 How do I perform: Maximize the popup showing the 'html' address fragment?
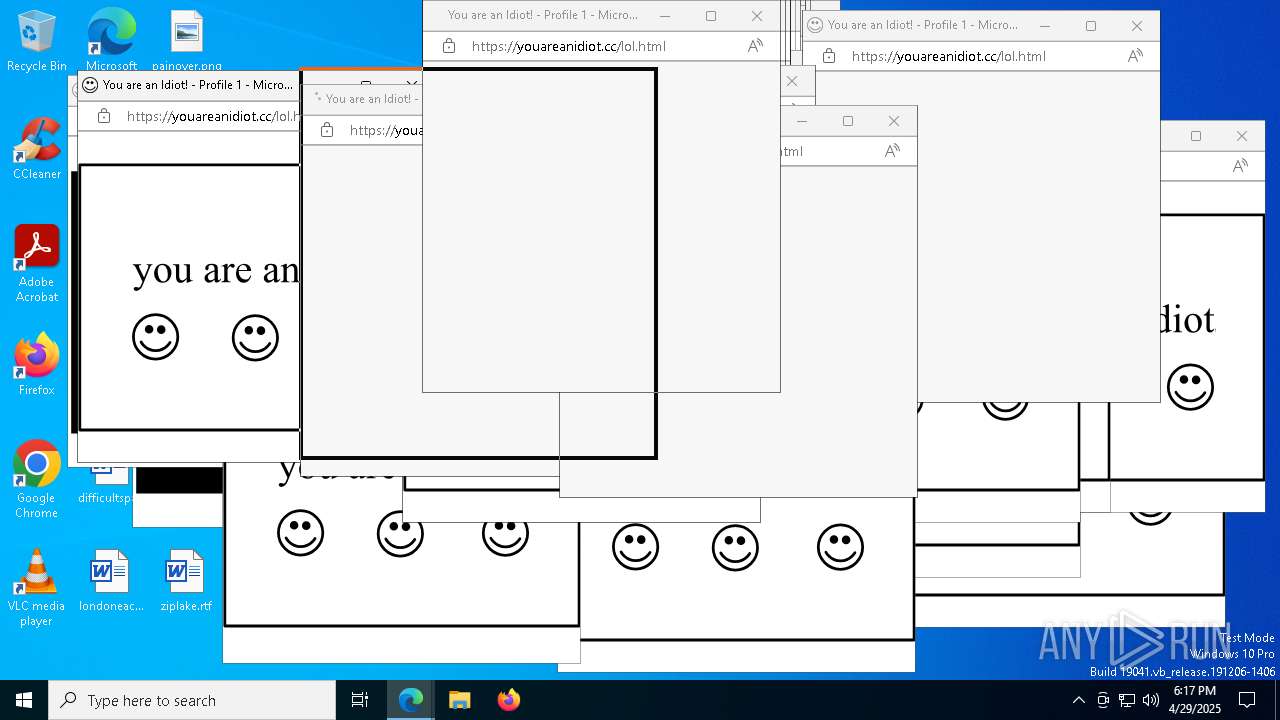(x=848, y=121)
